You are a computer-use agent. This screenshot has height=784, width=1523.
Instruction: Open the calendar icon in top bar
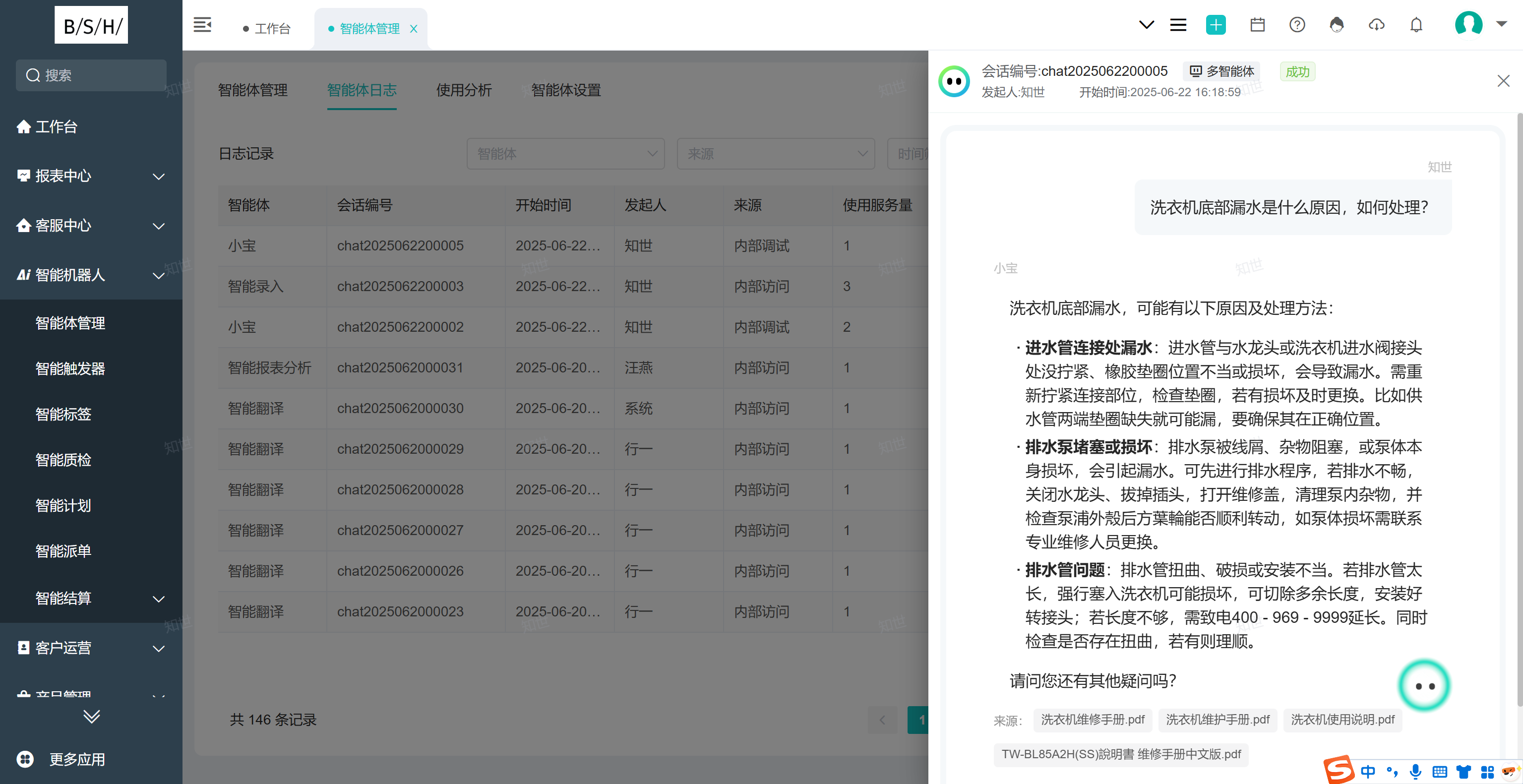(x=1258, y=25)
